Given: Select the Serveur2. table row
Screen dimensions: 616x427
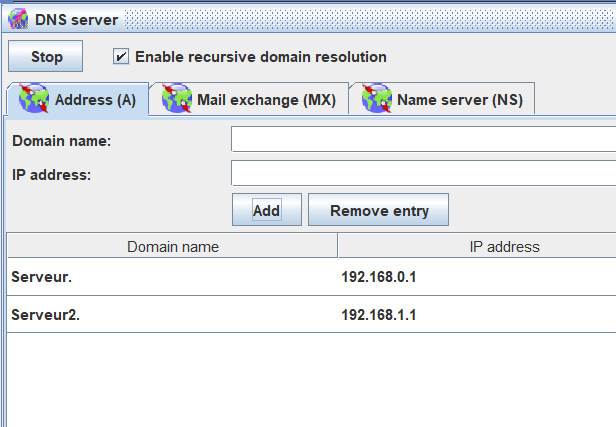Looking at the screenshot, I should 170,314.
